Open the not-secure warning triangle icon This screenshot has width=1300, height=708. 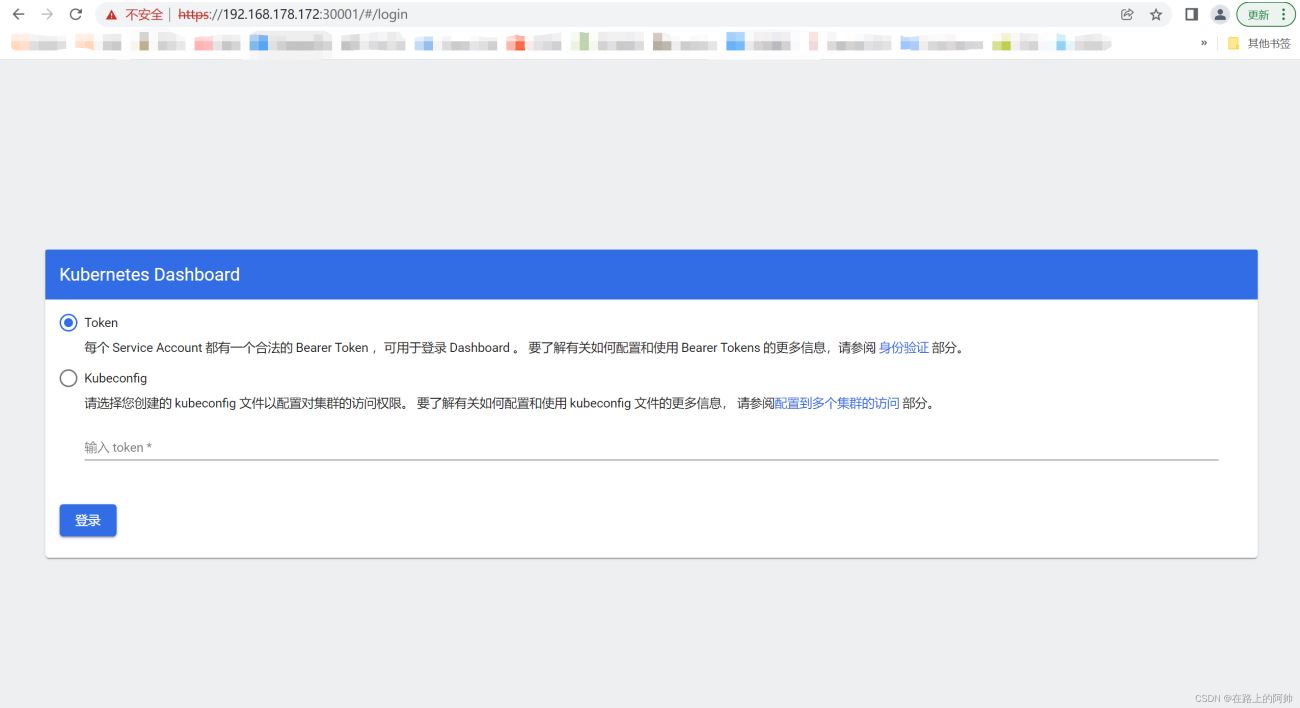coord(111,15)
